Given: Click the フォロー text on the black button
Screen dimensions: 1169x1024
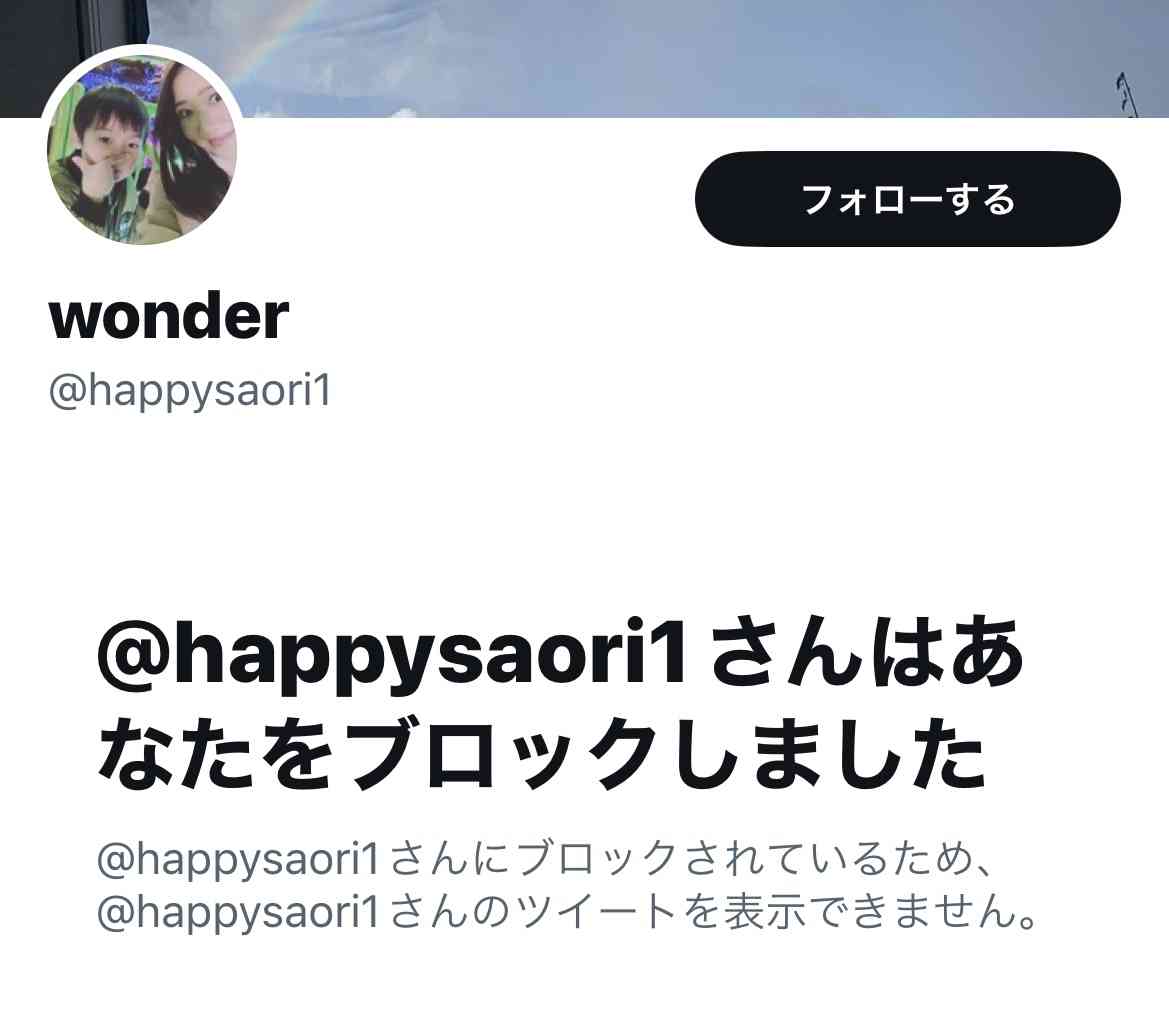Looking at the screenshot, I should click(873, 200).
